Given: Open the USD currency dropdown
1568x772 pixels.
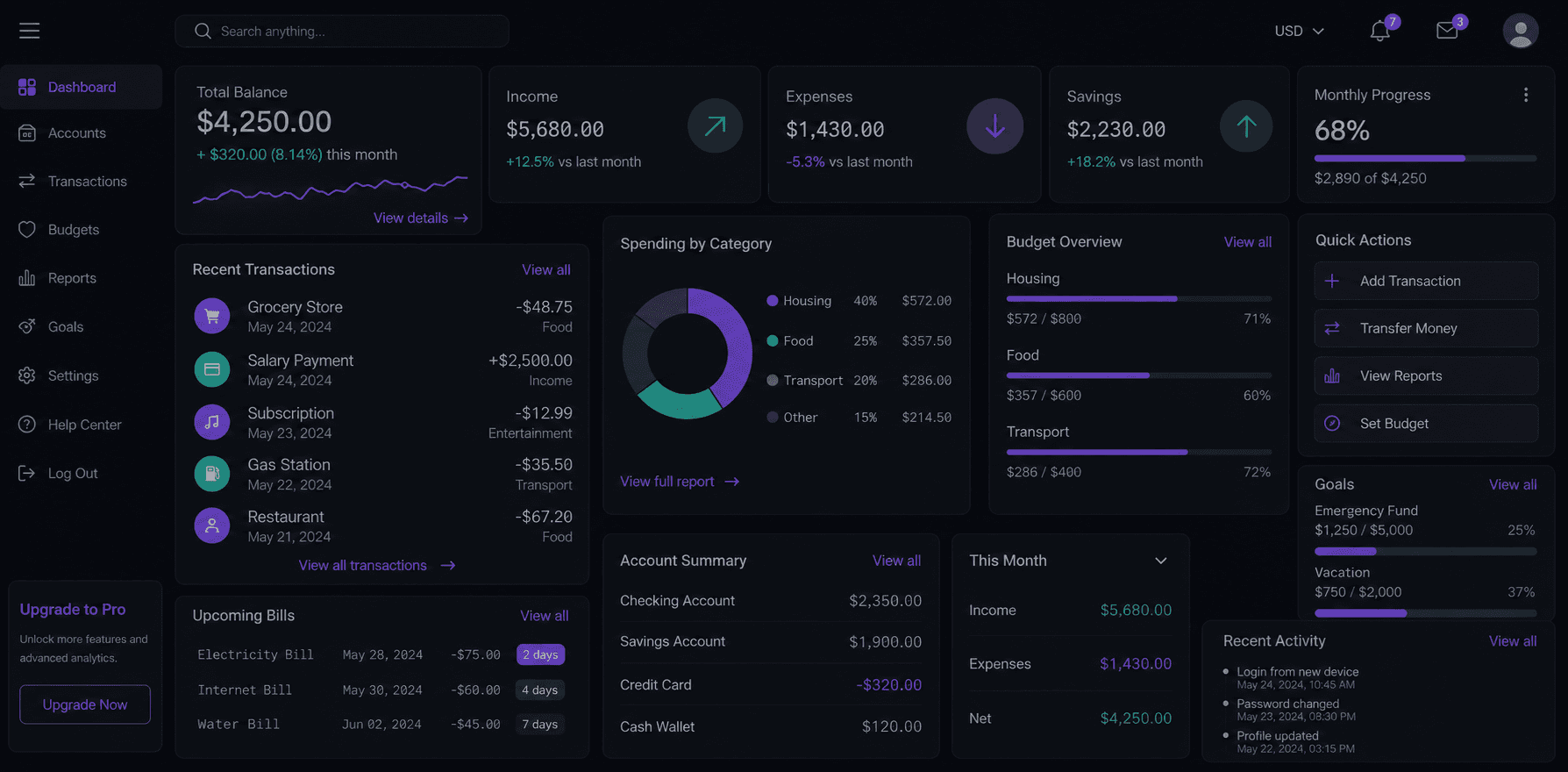Looking at the screenshot, I should (x=1299, y=31).
